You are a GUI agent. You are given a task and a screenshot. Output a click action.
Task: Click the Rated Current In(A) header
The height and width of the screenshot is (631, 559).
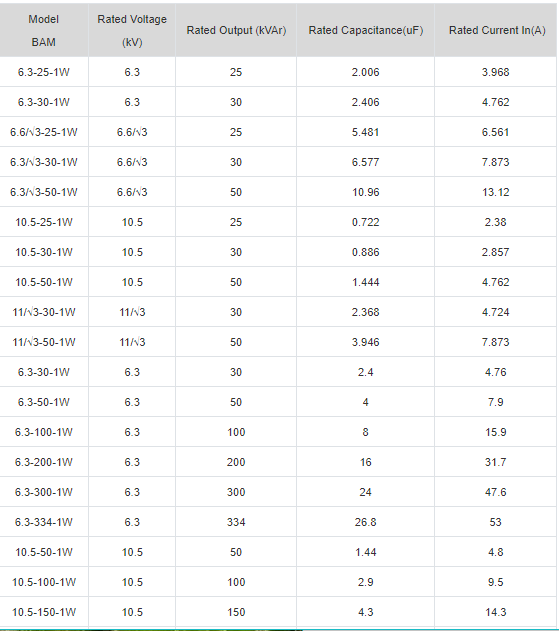pyautogui.click(x=497, y=31)
